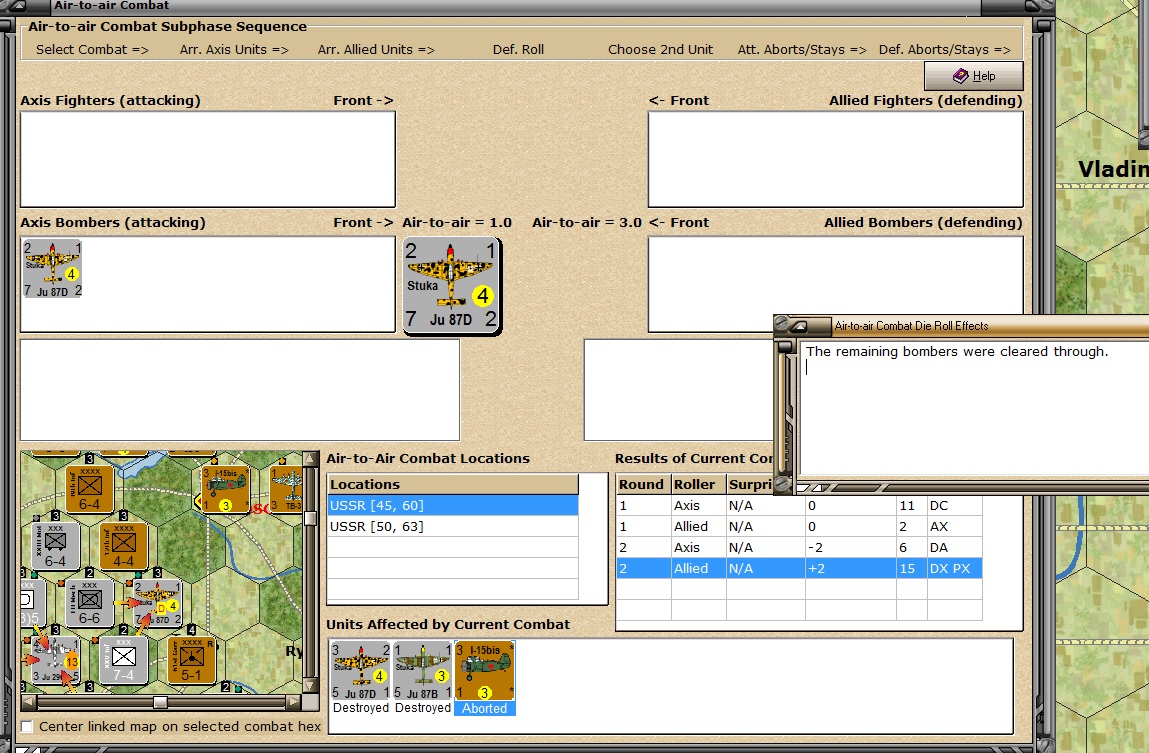The image size is (1149, 753).
Task: Open the Help button with book icon
Action: click(973, 75)
